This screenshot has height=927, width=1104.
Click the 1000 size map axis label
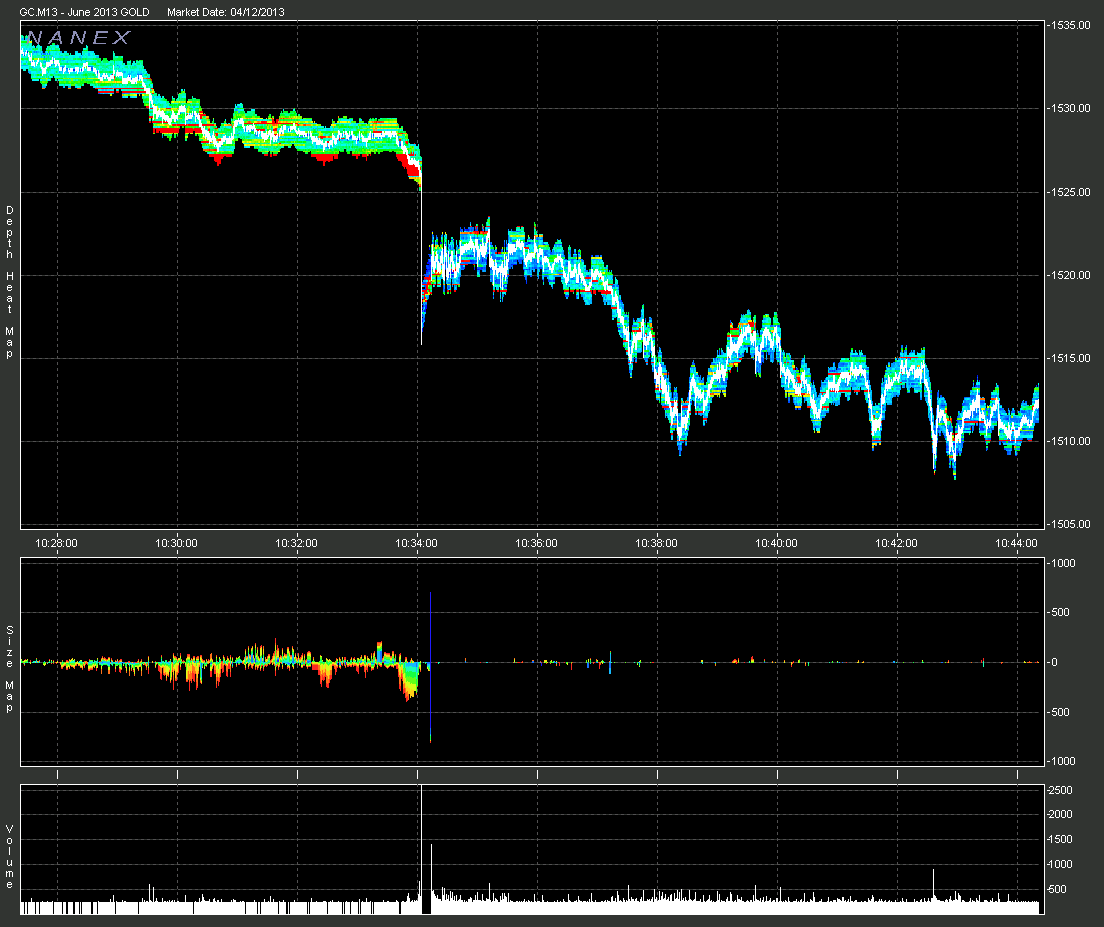tap(1062, 563)
